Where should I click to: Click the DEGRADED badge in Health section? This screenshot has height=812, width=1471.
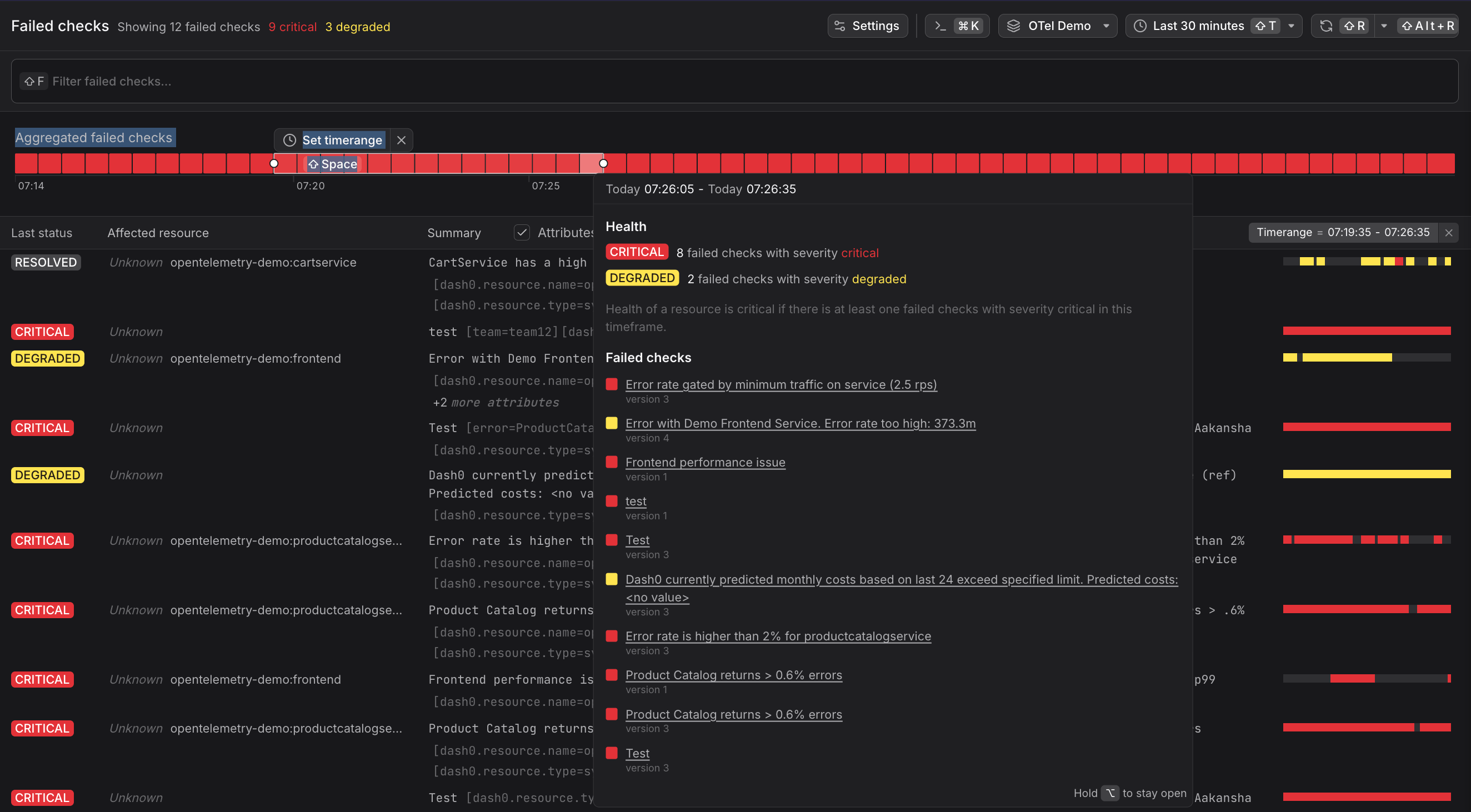click(642, 278)
